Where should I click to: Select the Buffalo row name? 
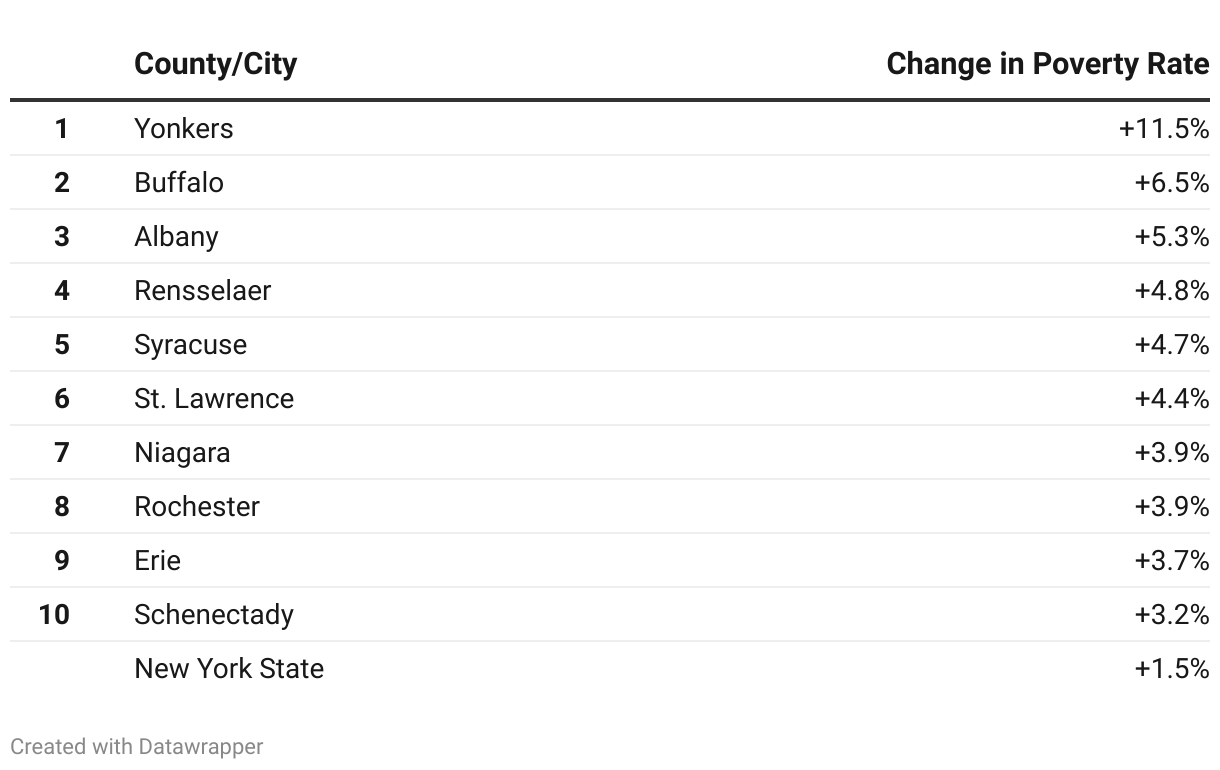point(179,183)
